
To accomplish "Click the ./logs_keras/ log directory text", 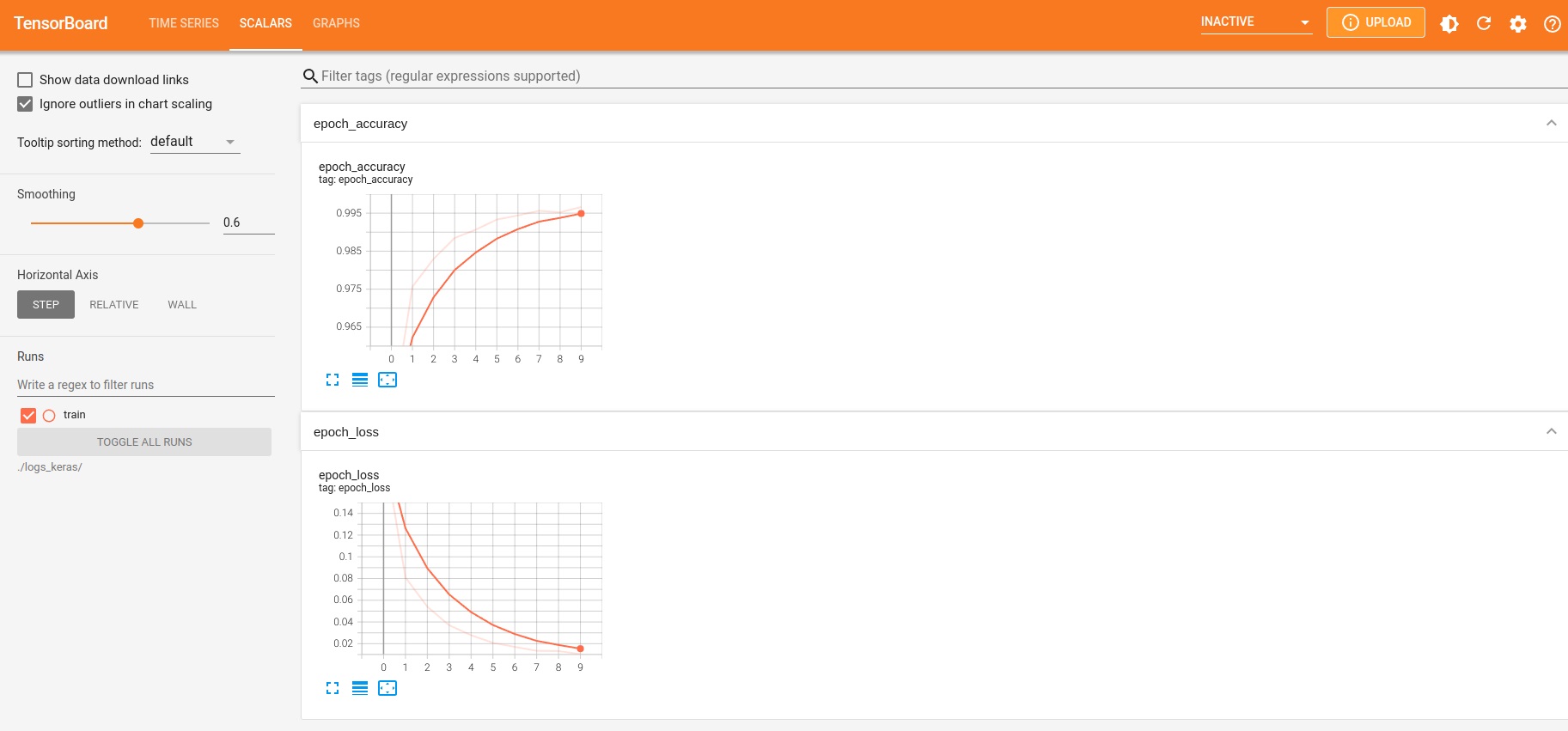I will point(50,467).
